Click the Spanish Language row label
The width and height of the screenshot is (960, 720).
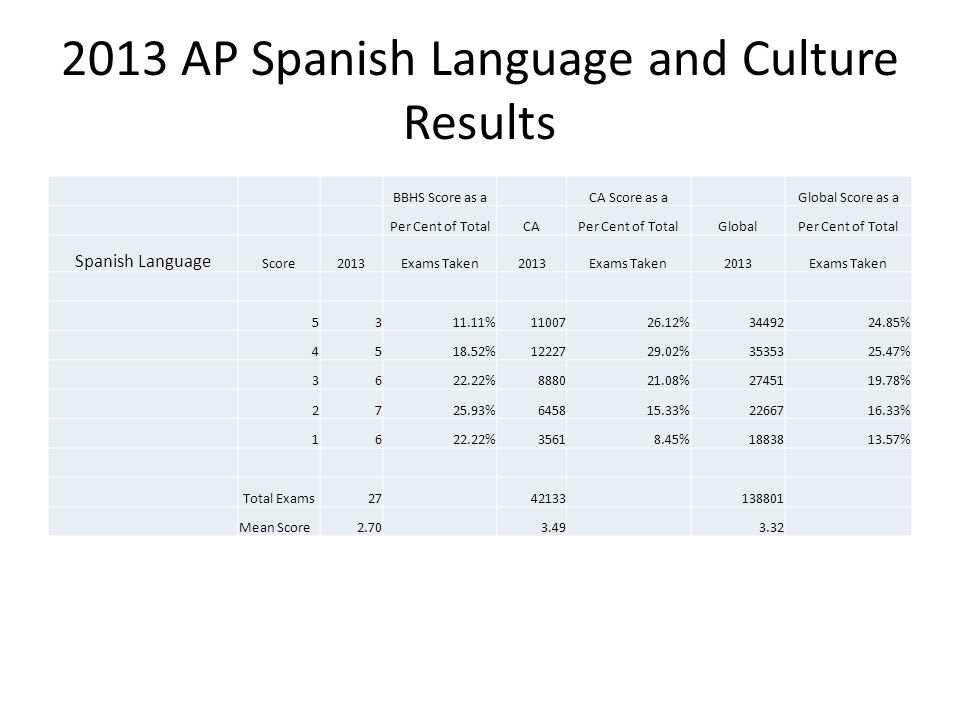[141, 261]
